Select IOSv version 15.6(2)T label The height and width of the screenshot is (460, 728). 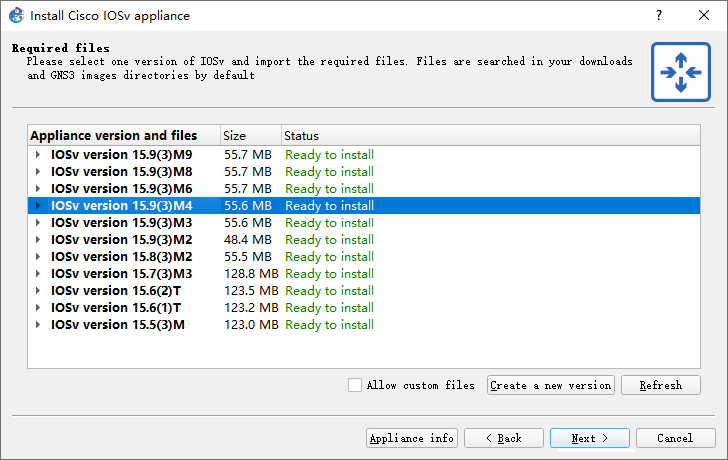pyautogui.click(x=116, y=291)
